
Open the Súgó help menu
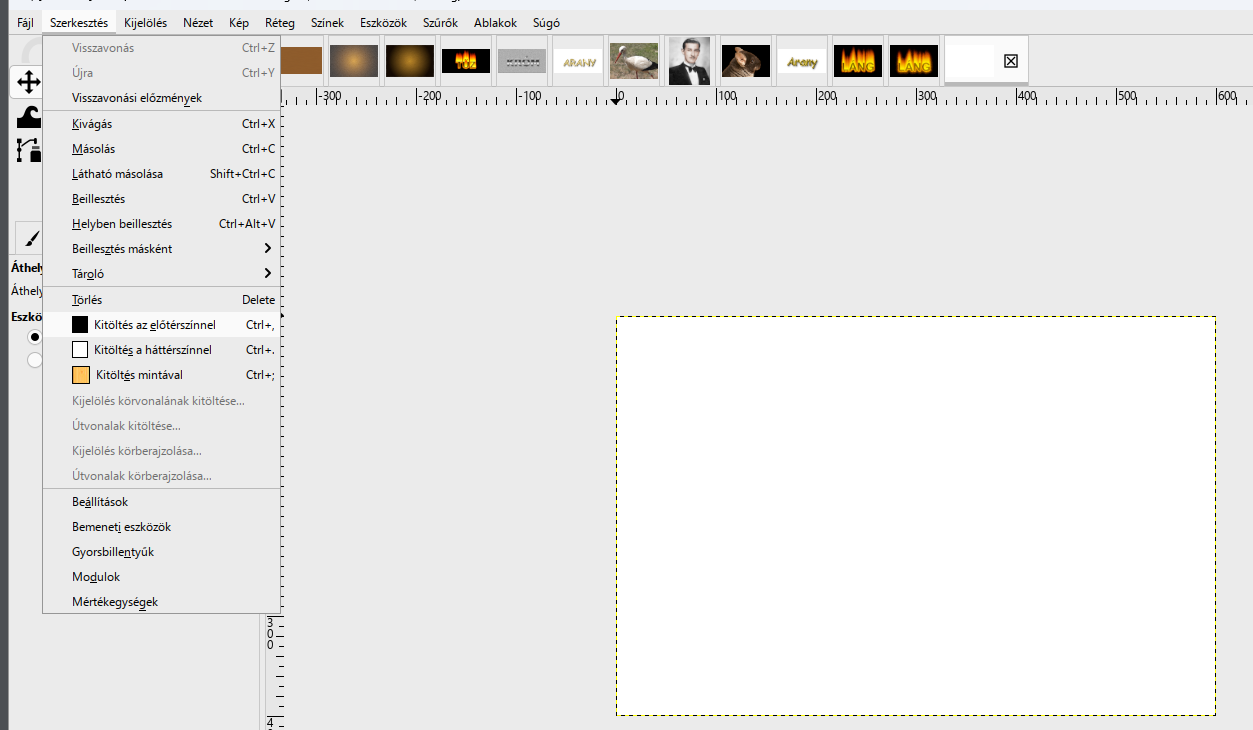[545, 23]
